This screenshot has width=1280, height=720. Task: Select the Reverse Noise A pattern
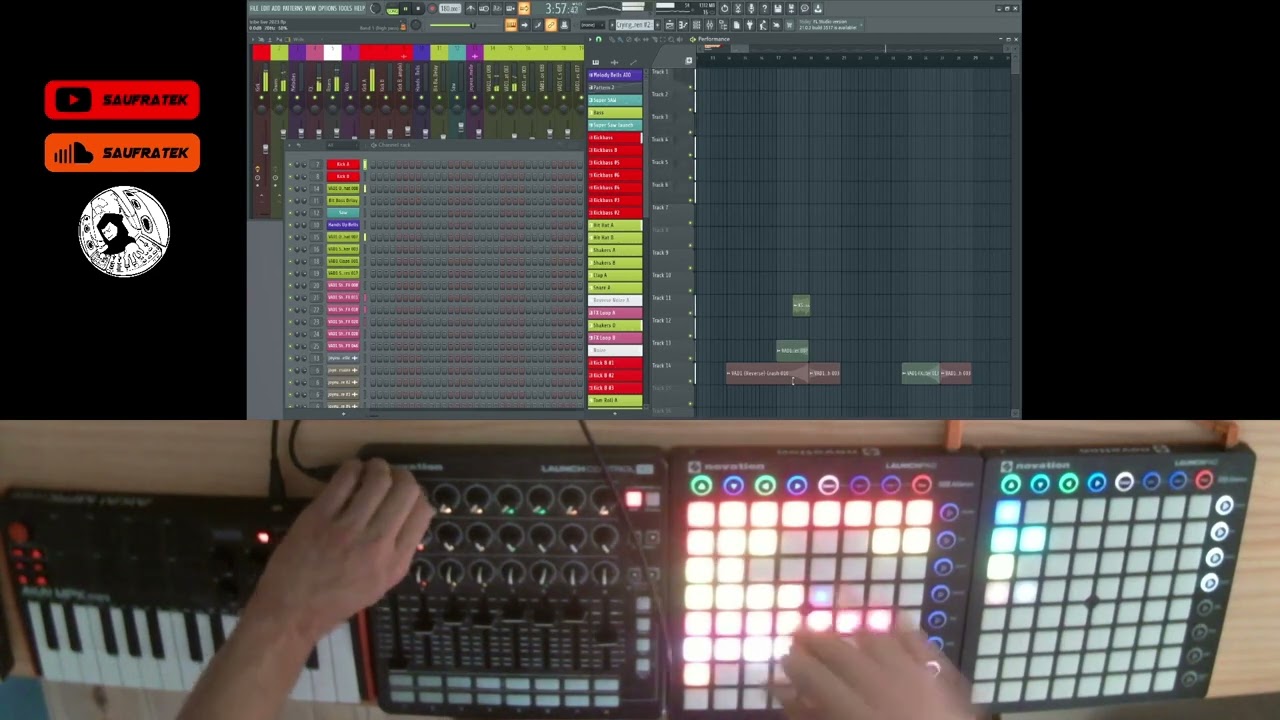click(615, 300)
